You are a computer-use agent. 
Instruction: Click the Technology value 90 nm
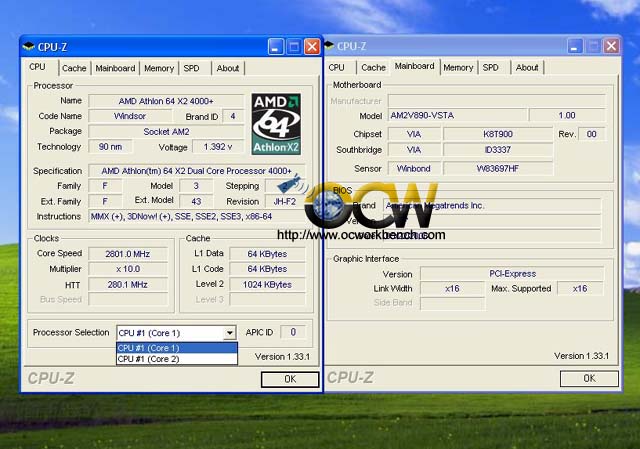tap(110, 147)
